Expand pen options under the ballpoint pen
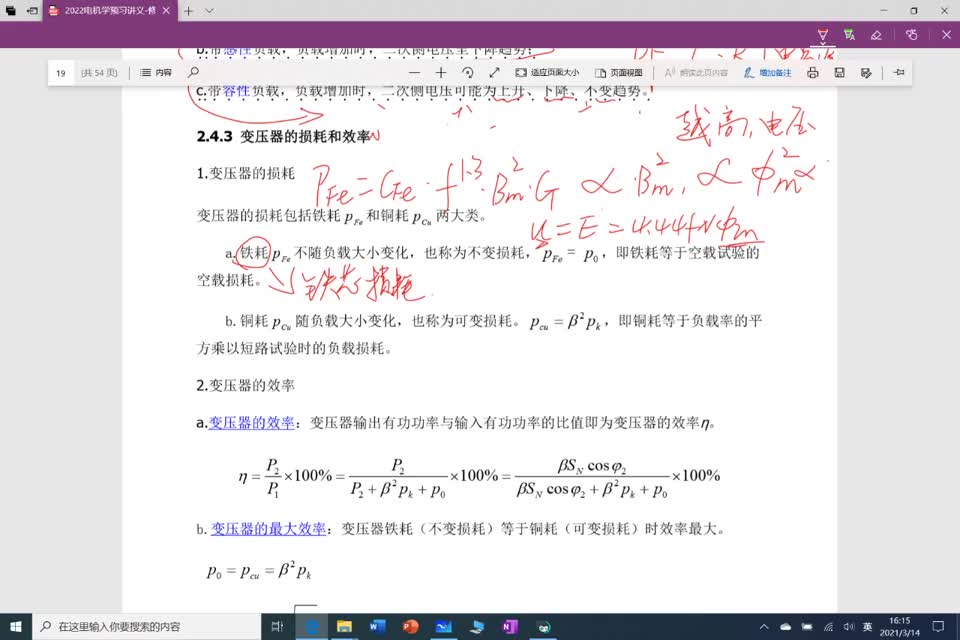 pyautogui.click(x=823, y=44)
